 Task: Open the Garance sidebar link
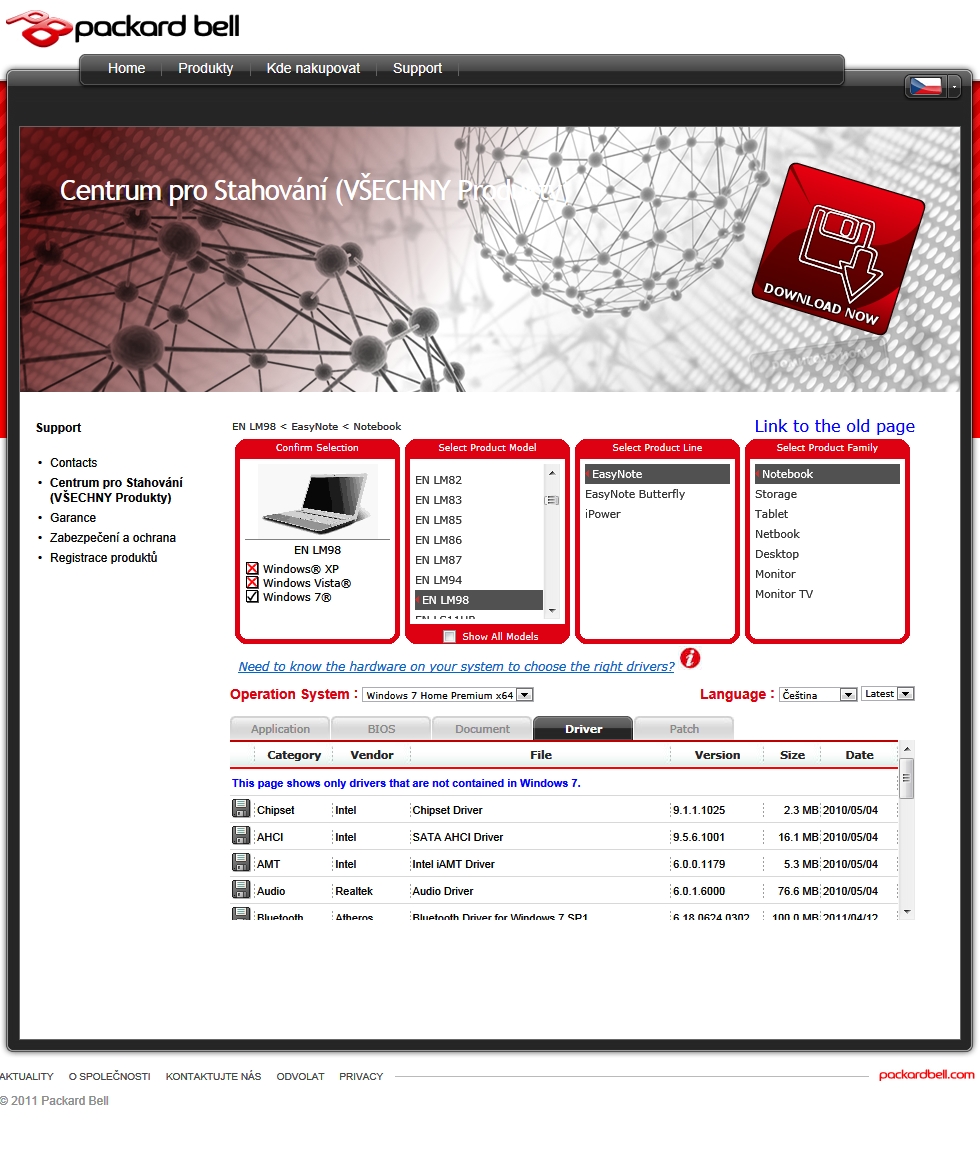pos(72,518)
